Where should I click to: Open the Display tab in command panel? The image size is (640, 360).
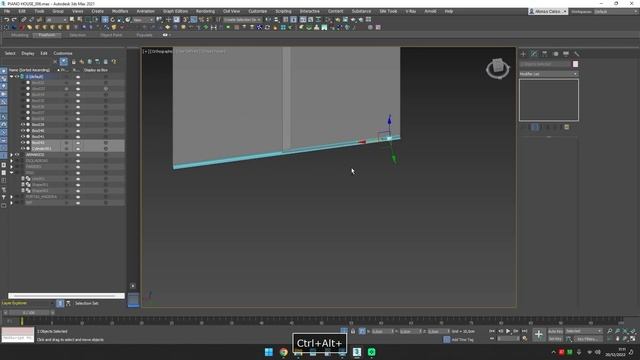(566, 54)
